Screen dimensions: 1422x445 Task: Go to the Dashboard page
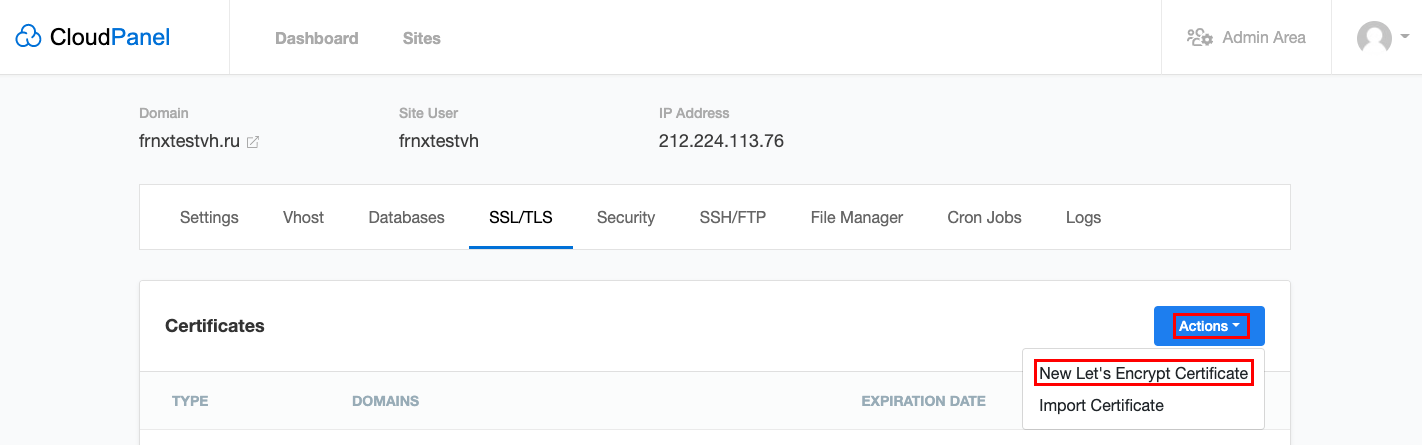(x=316, y=38)
